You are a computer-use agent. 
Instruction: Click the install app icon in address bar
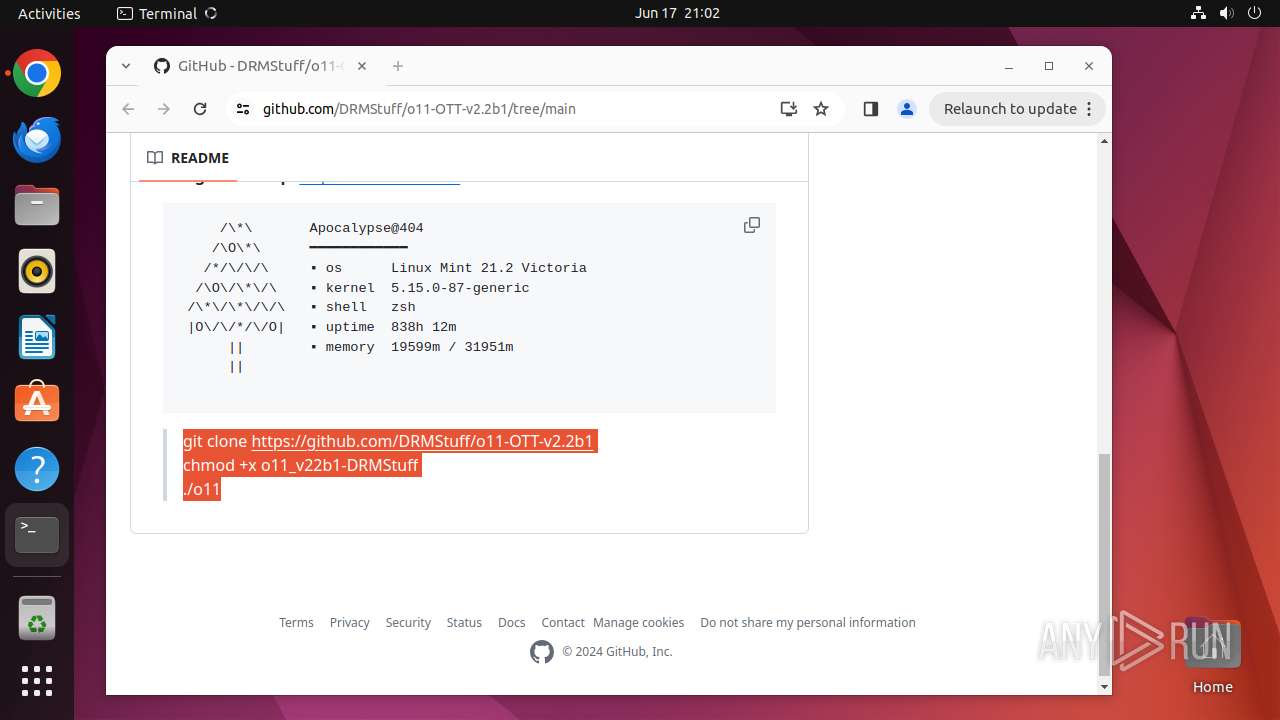(788, 109)
